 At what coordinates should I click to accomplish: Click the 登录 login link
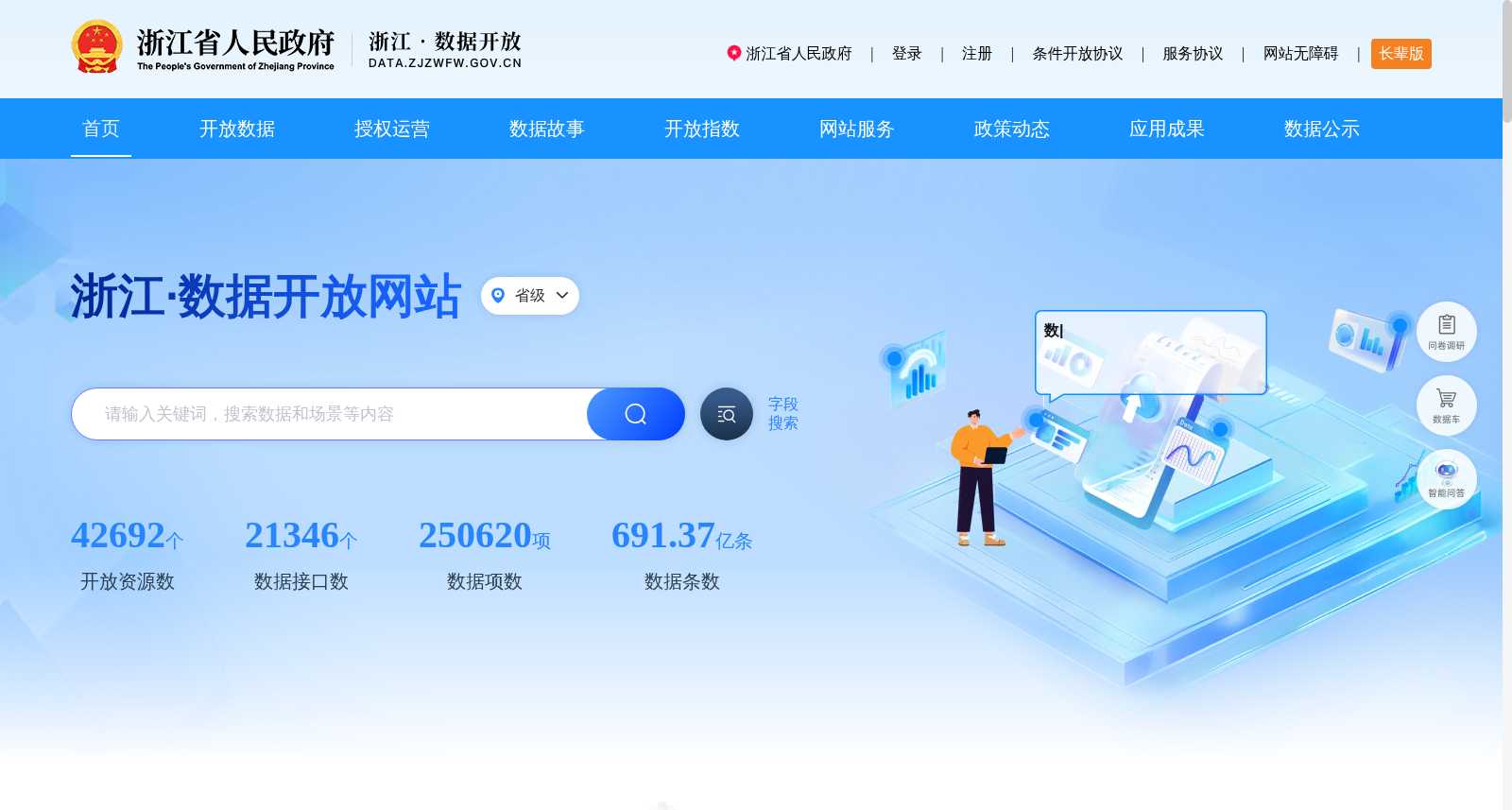907,54
